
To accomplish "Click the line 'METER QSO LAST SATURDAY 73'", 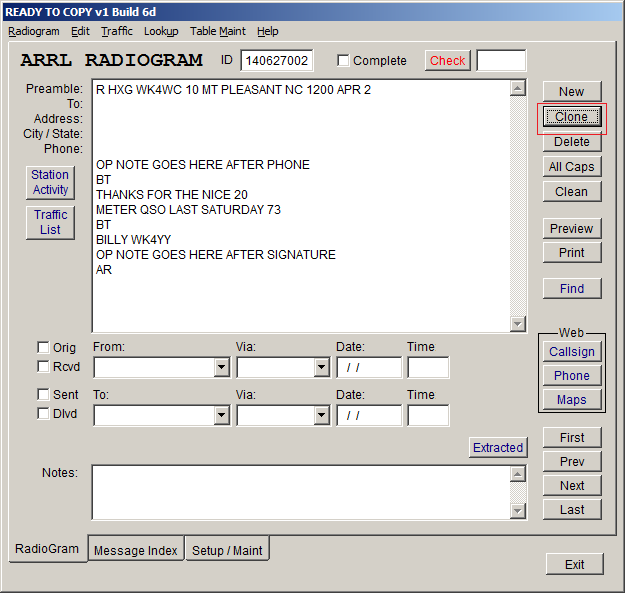I will pos(188,210).
